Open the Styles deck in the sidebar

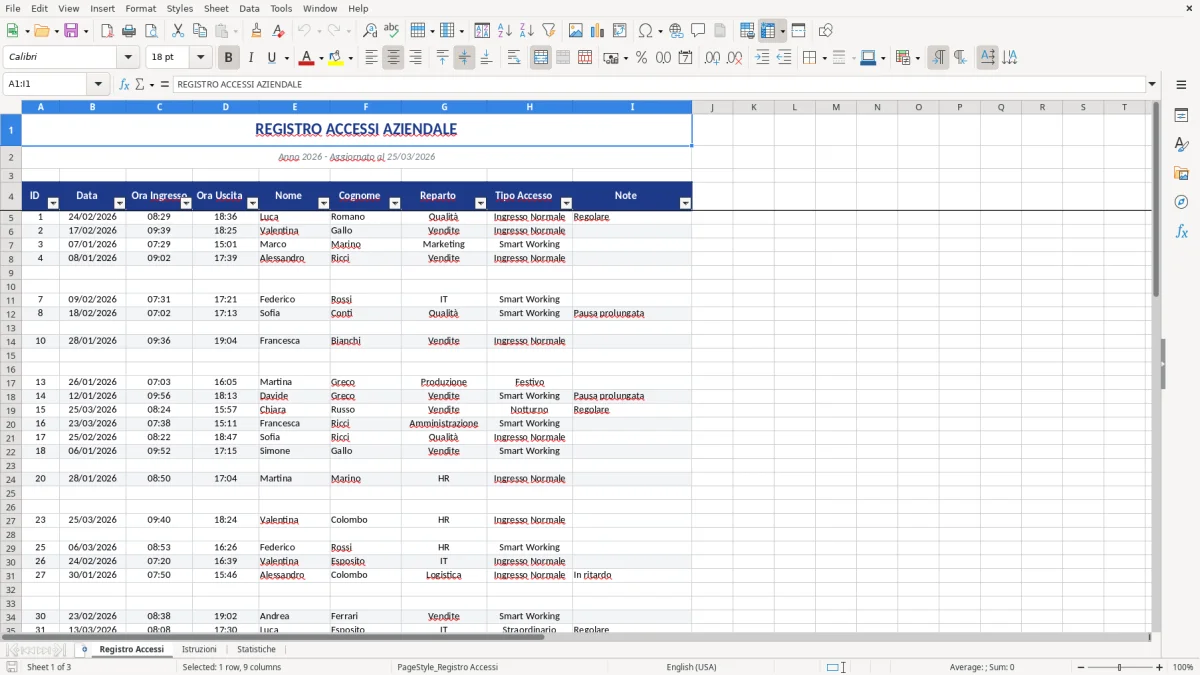click(x=1182, y=145)
